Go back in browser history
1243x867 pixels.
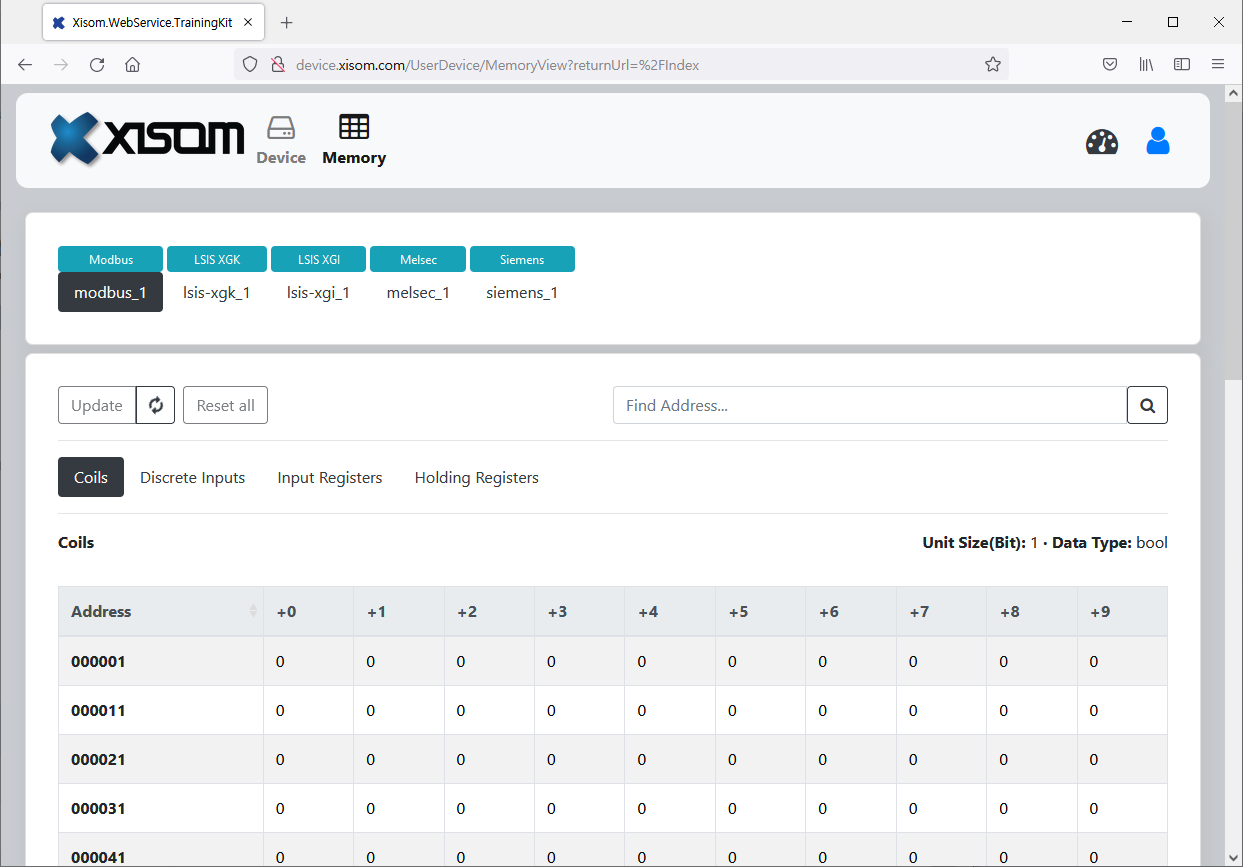click(25, 64)
